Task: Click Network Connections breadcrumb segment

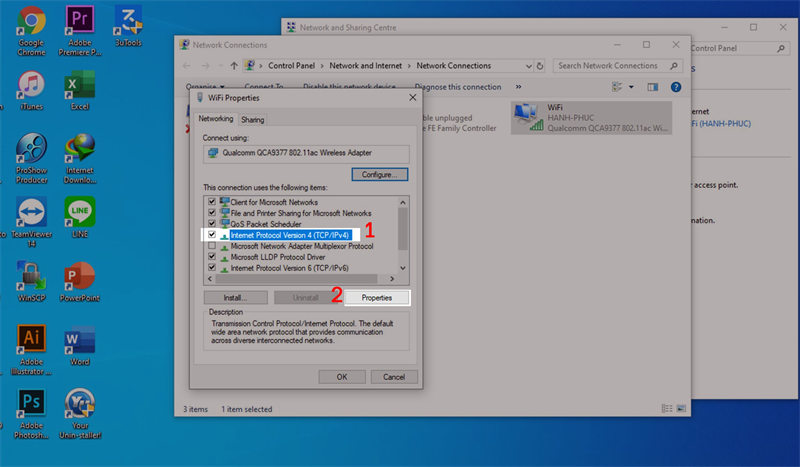Action: point(454,66)
